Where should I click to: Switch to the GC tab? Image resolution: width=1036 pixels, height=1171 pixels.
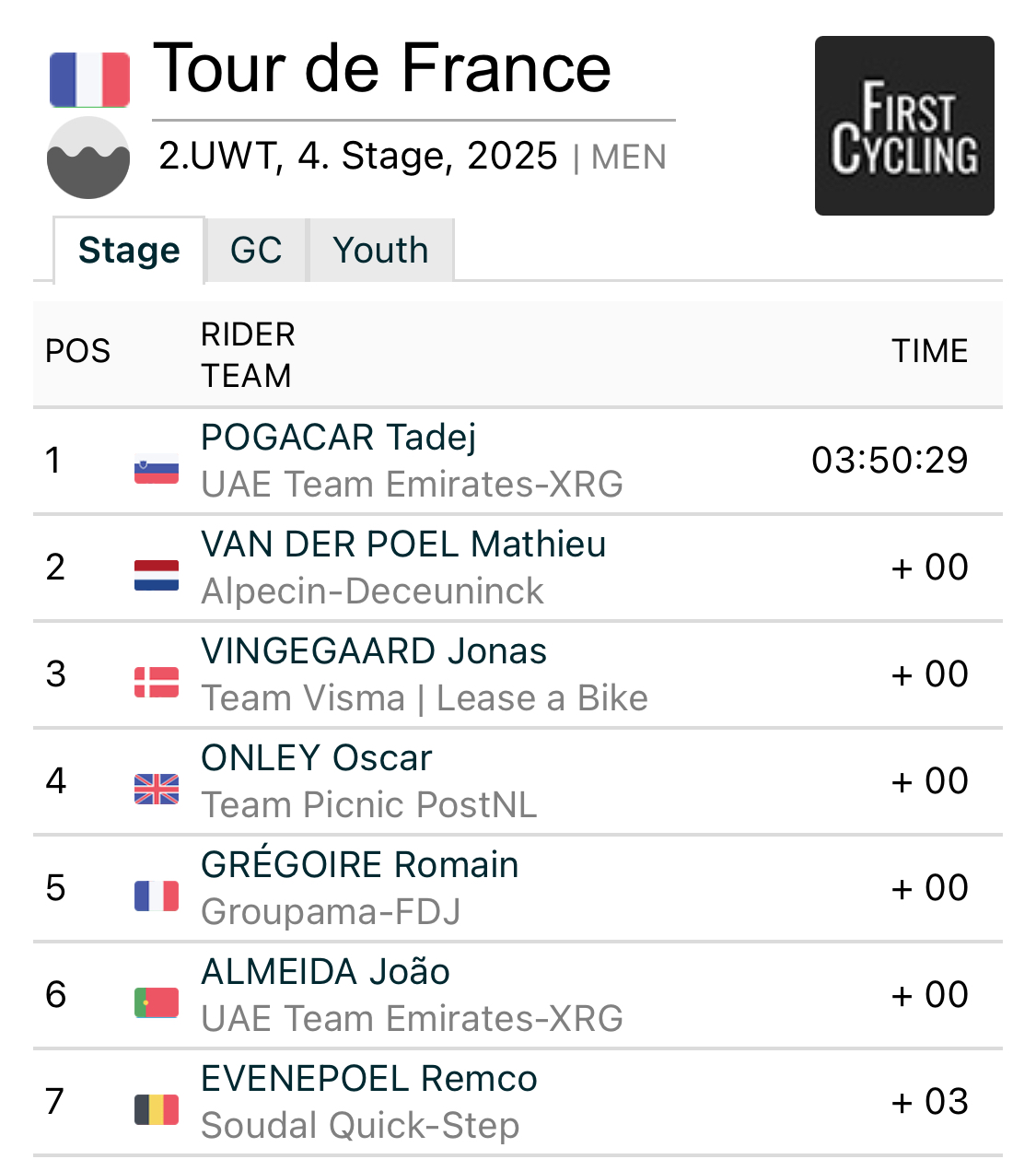coord(256,250)
